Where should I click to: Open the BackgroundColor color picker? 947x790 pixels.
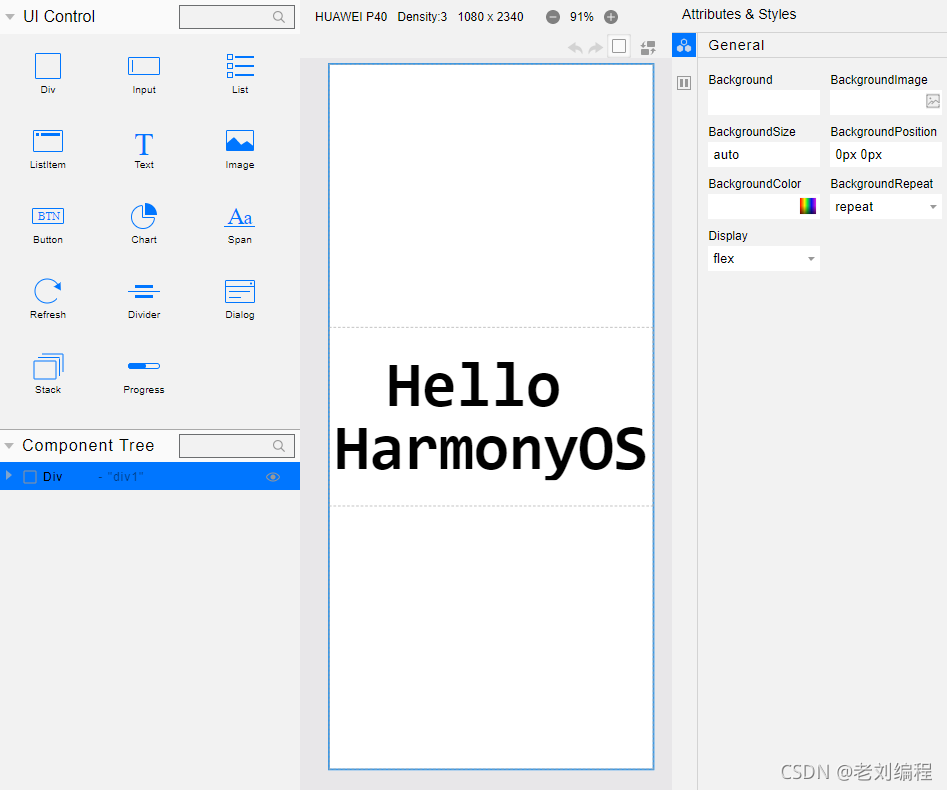pos(807,206)
